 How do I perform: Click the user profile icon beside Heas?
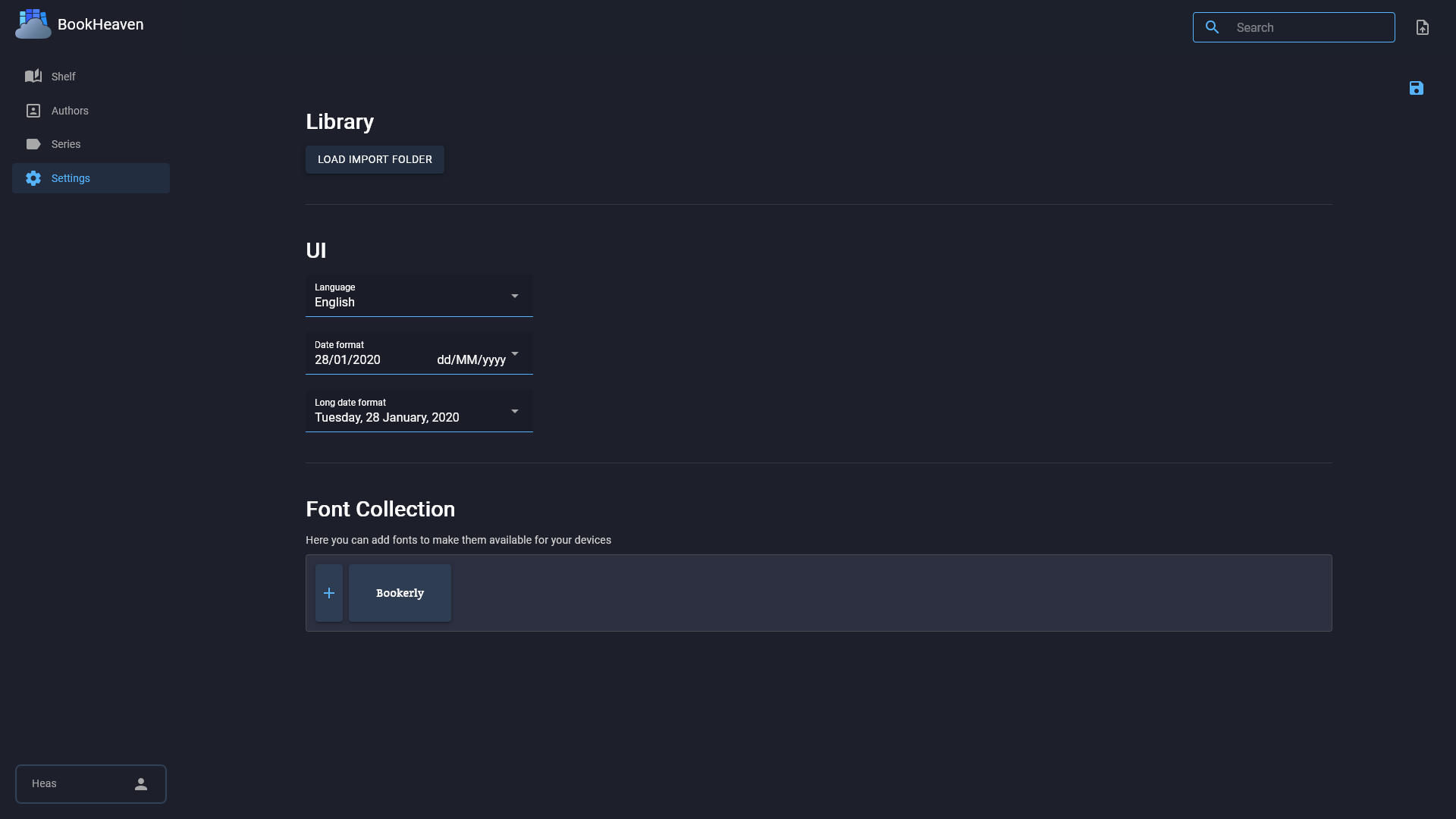coord(141,784)
